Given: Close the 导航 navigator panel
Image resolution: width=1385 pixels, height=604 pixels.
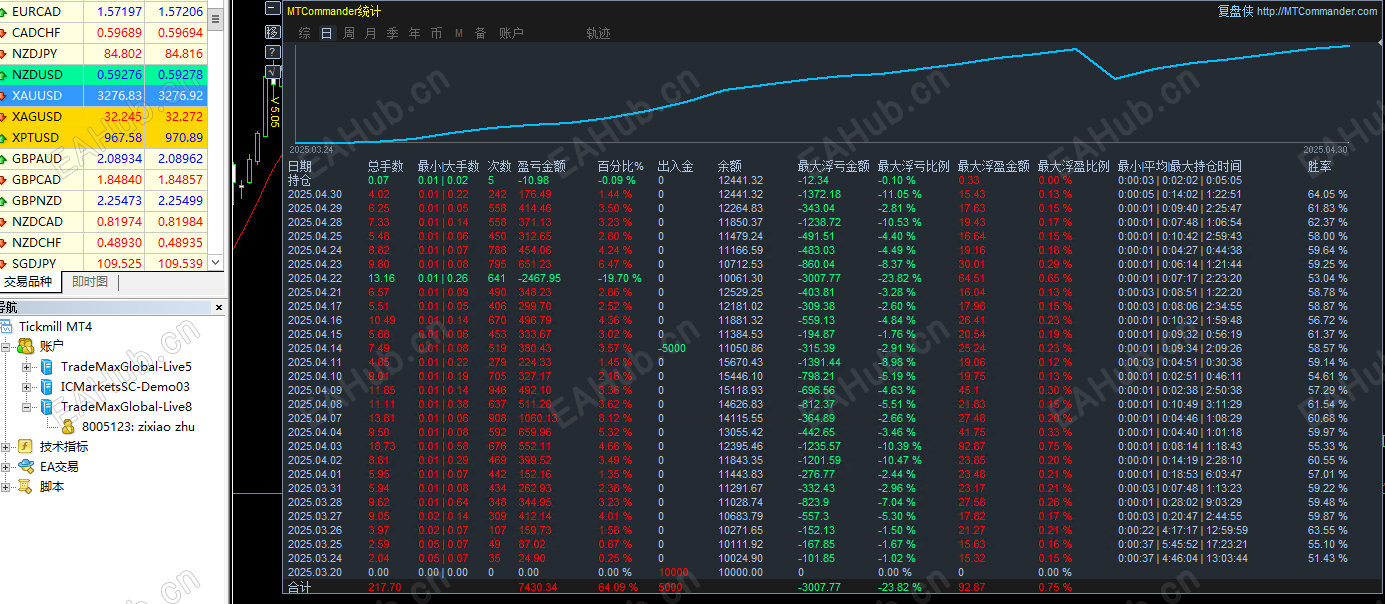Looking at the screenshot, I should (219, 307).
